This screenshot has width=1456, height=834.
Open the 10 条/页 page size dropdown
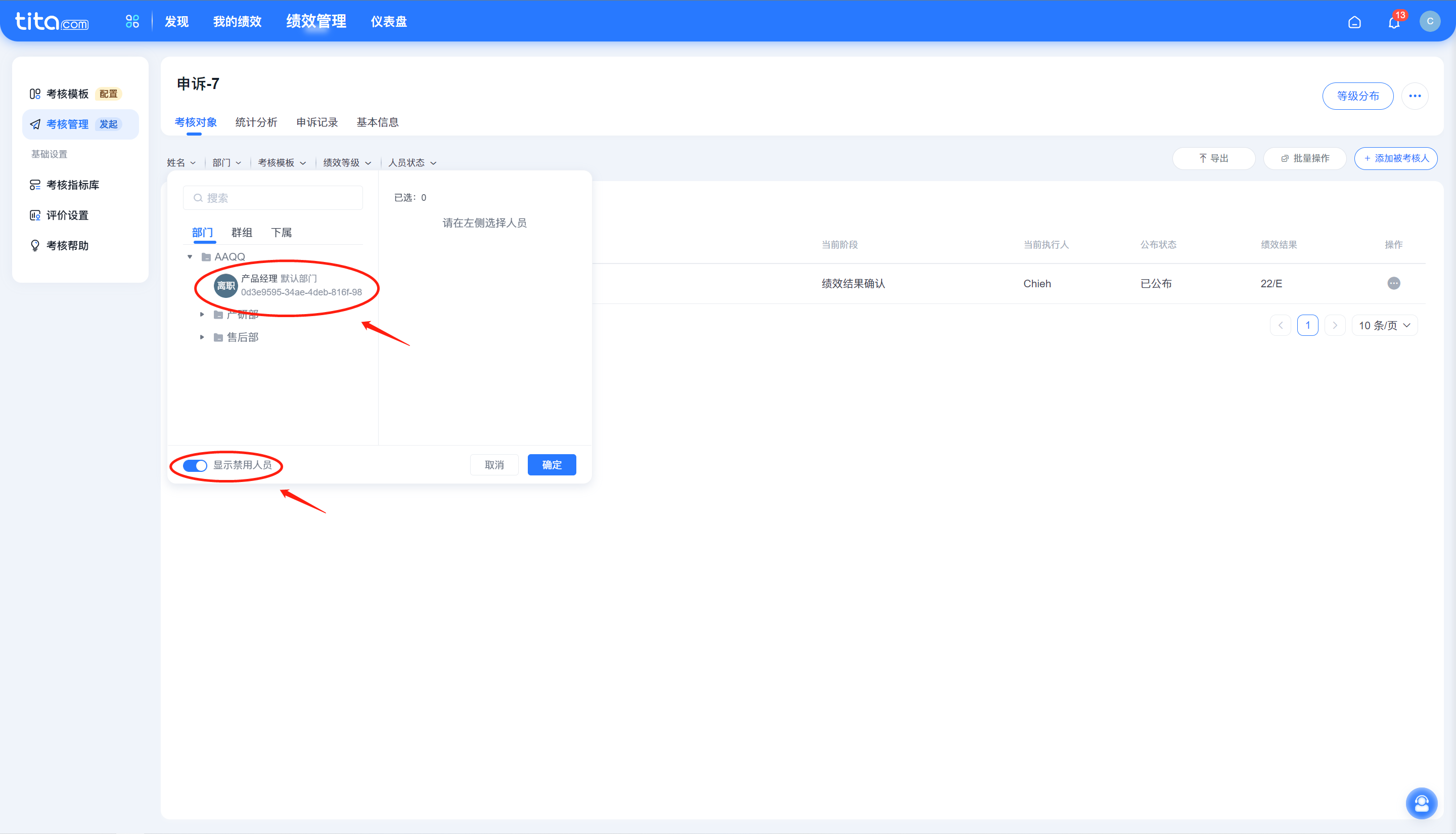pyautogui.click(x=1384, y=325)
